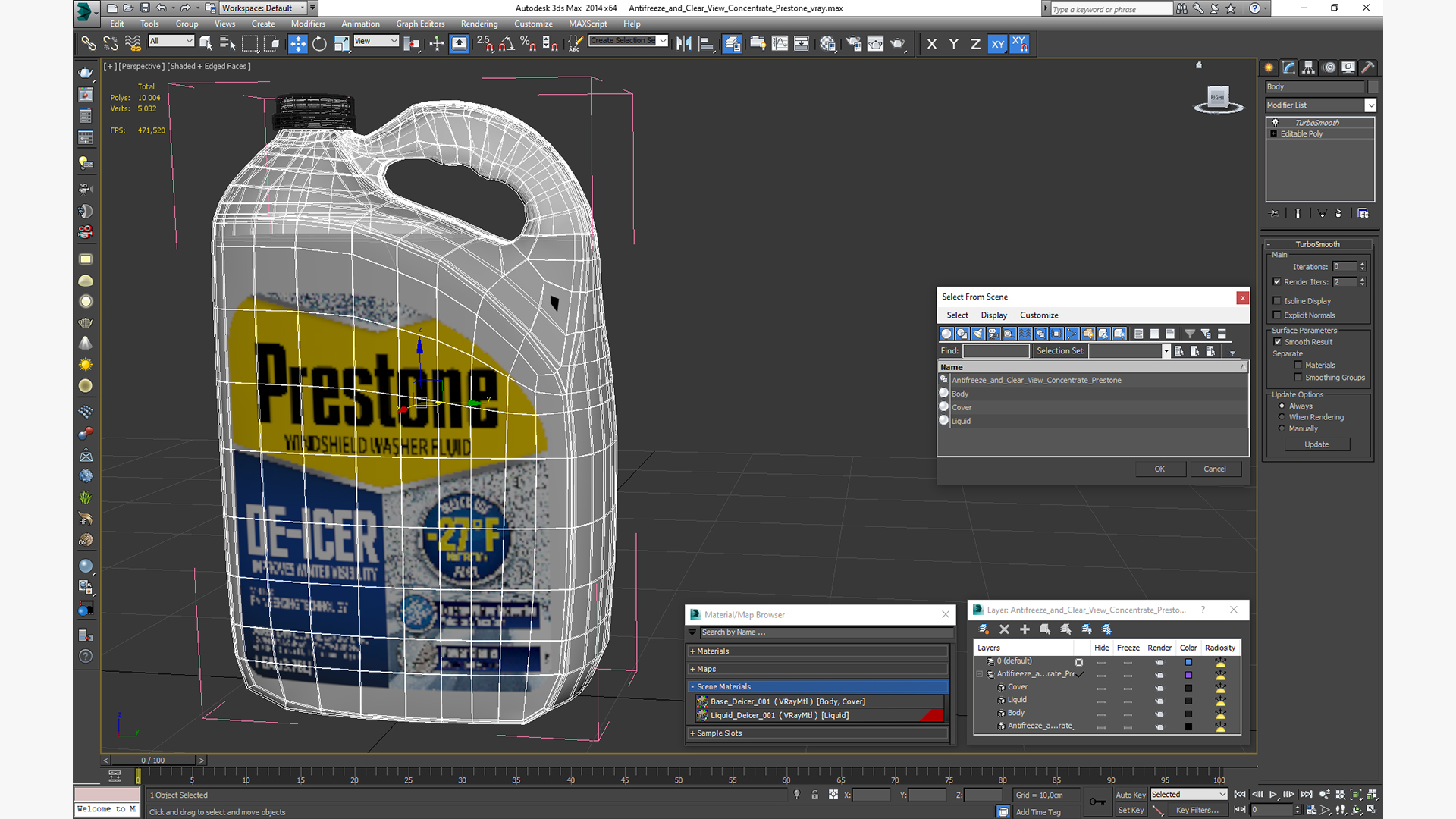The height and width of the screenshot is (819, 1456).
Task: Click the Bind to Space Warp tool
Action: pos(133,43)
